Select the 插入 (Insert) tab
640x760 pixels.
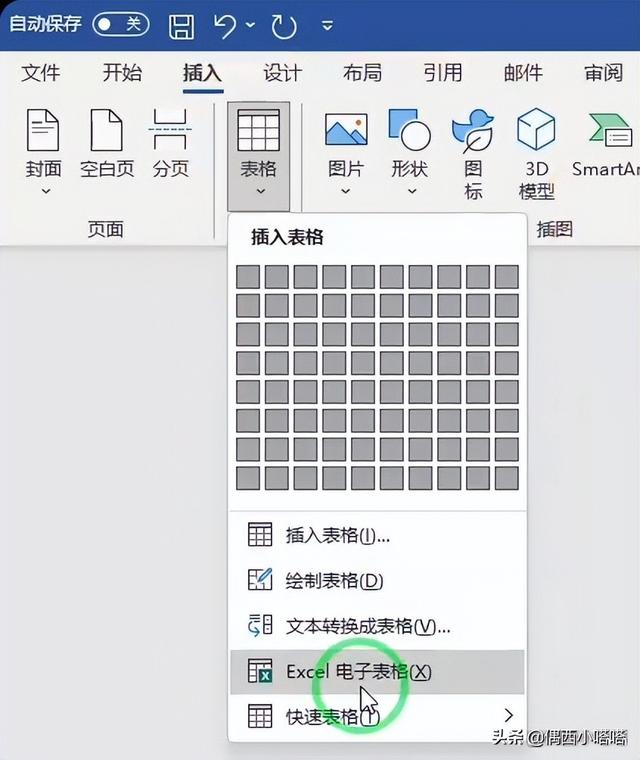coord(203,73)
